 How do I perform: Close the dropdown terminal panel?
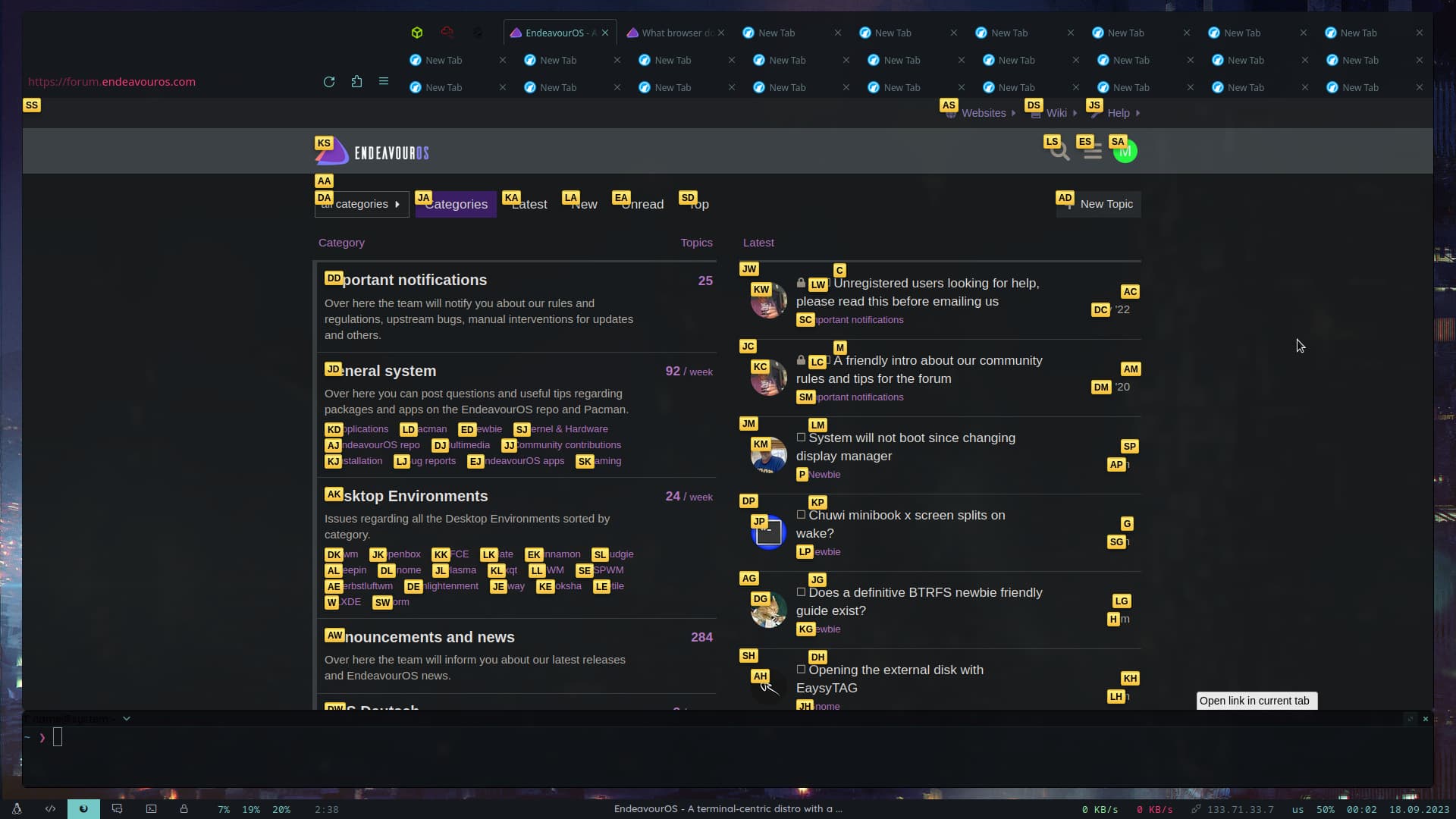tap(1426, 719)
